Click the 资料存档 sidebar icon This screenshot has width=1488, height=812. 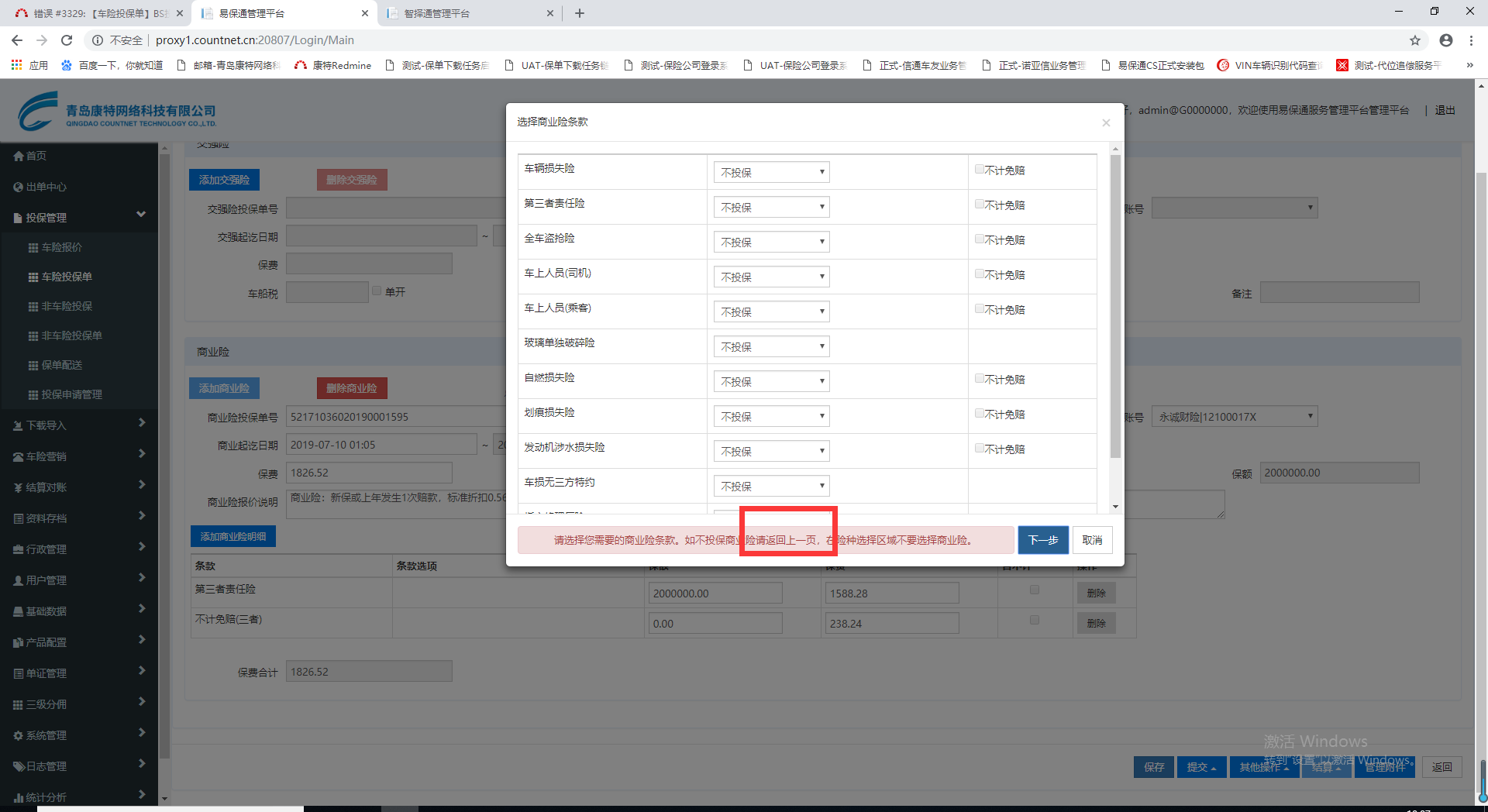pos(19,519)
